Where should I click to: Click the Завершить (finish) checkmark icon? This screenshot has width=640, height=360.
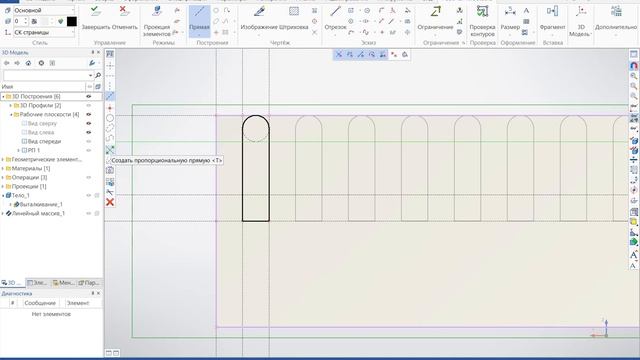(96, 11)
